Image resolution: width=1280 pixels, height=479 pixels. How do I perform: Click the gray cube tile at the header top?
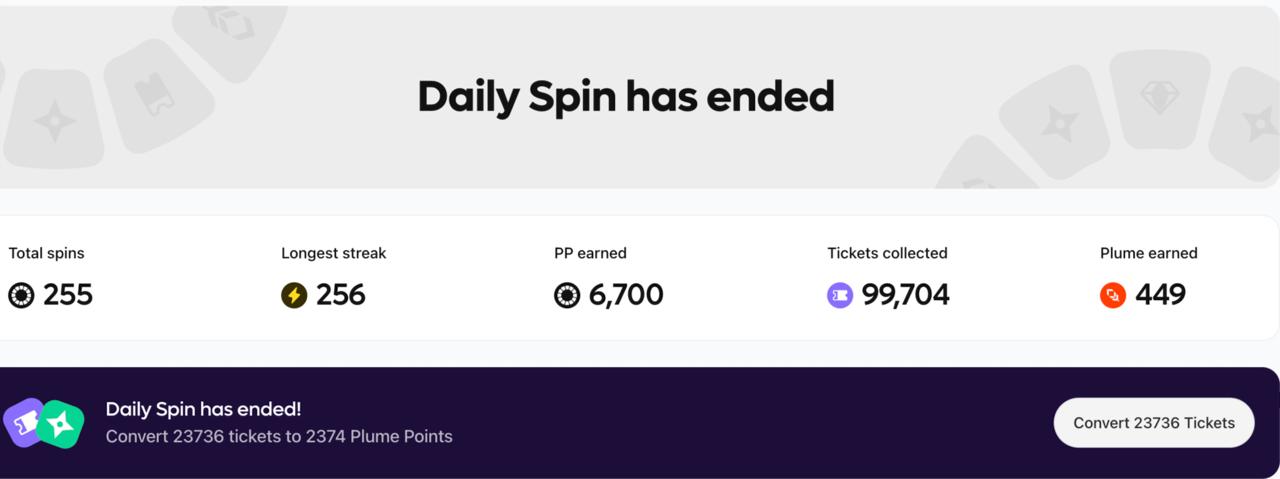point(229,24)
